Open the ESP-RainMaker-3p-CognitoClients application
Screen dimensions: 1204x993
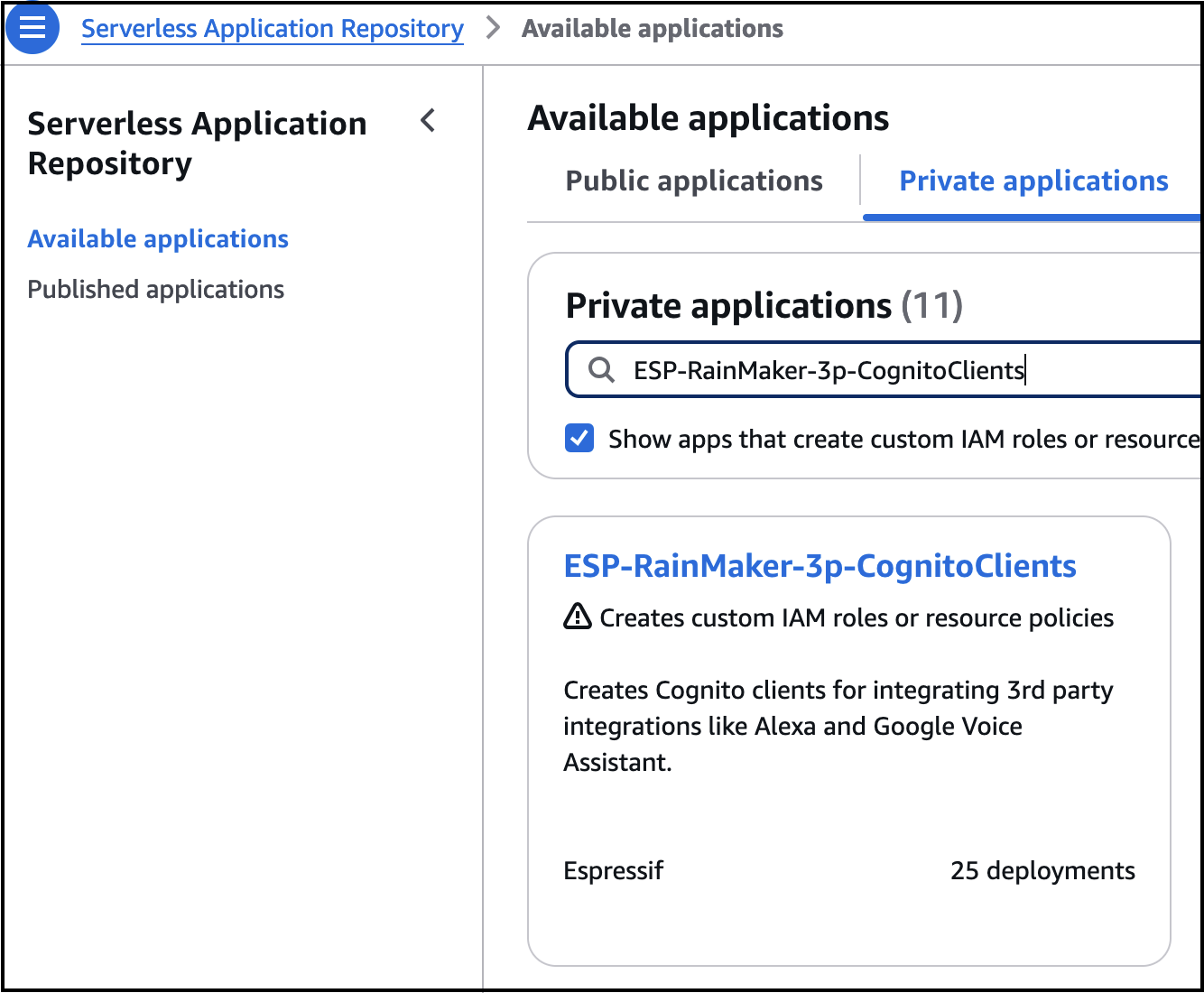point(820,566)
